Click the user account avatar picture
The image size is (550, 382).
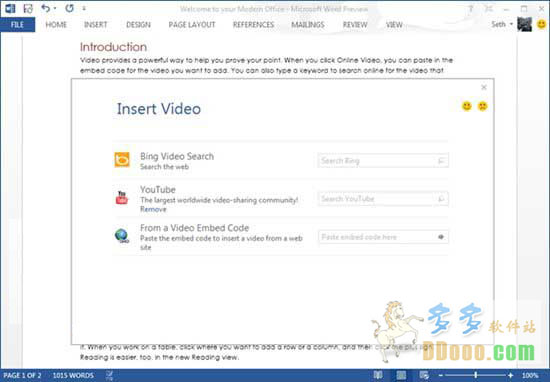(524, 25)
